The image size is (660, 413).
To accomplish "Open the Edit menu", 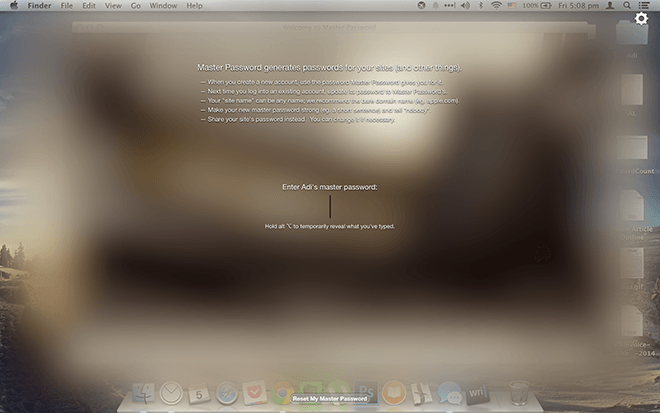I will point(89,5).
